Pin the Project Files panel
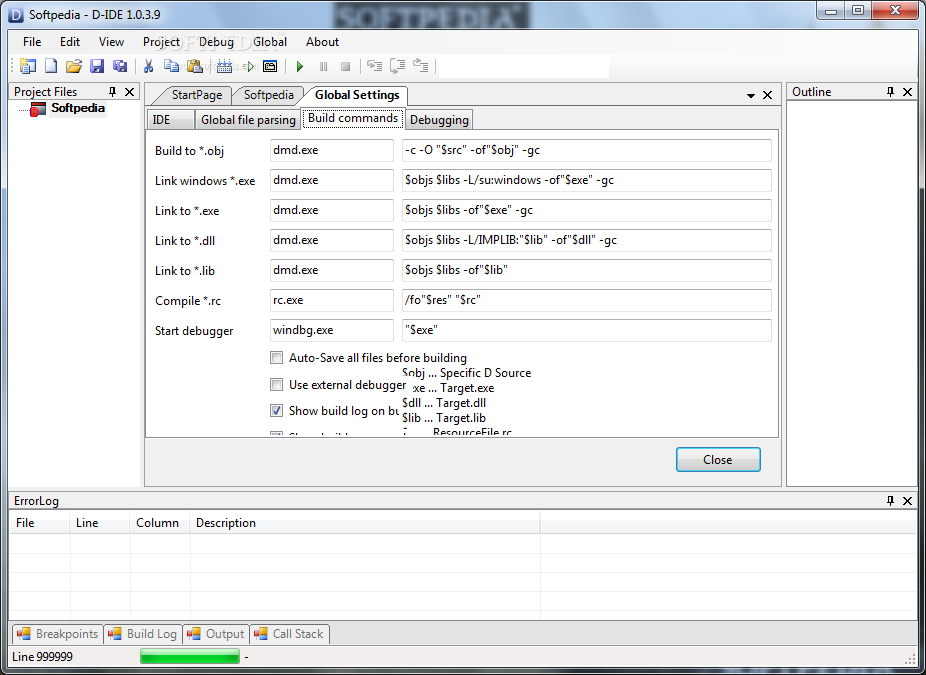This screenshot has height=675, width=926. [112, 92]
